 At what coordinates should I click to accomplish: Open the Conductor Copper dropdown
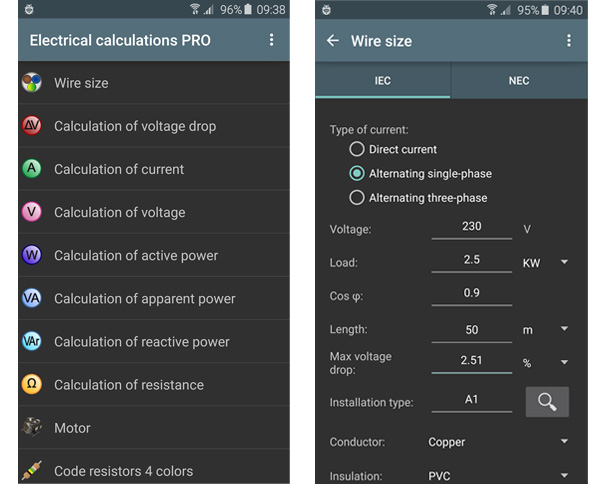click(497, 441)
